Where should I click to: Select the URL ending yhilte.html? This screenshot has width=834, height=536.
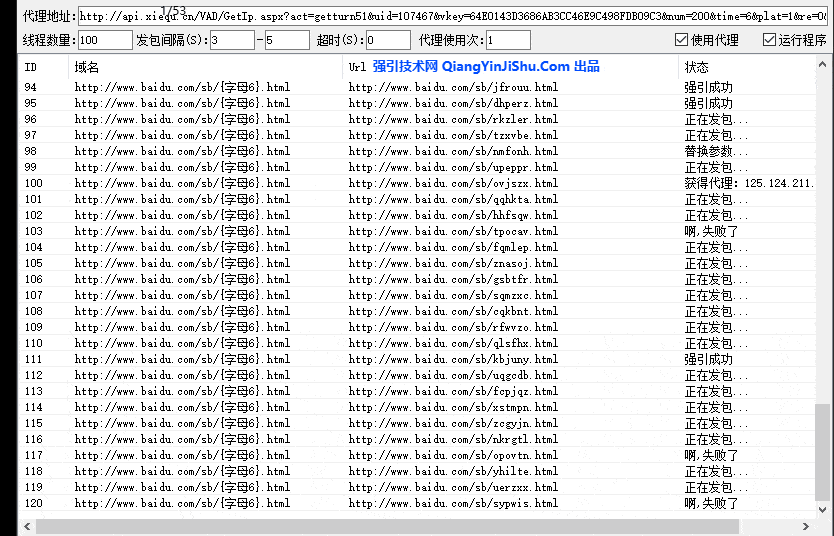point(453,471)
